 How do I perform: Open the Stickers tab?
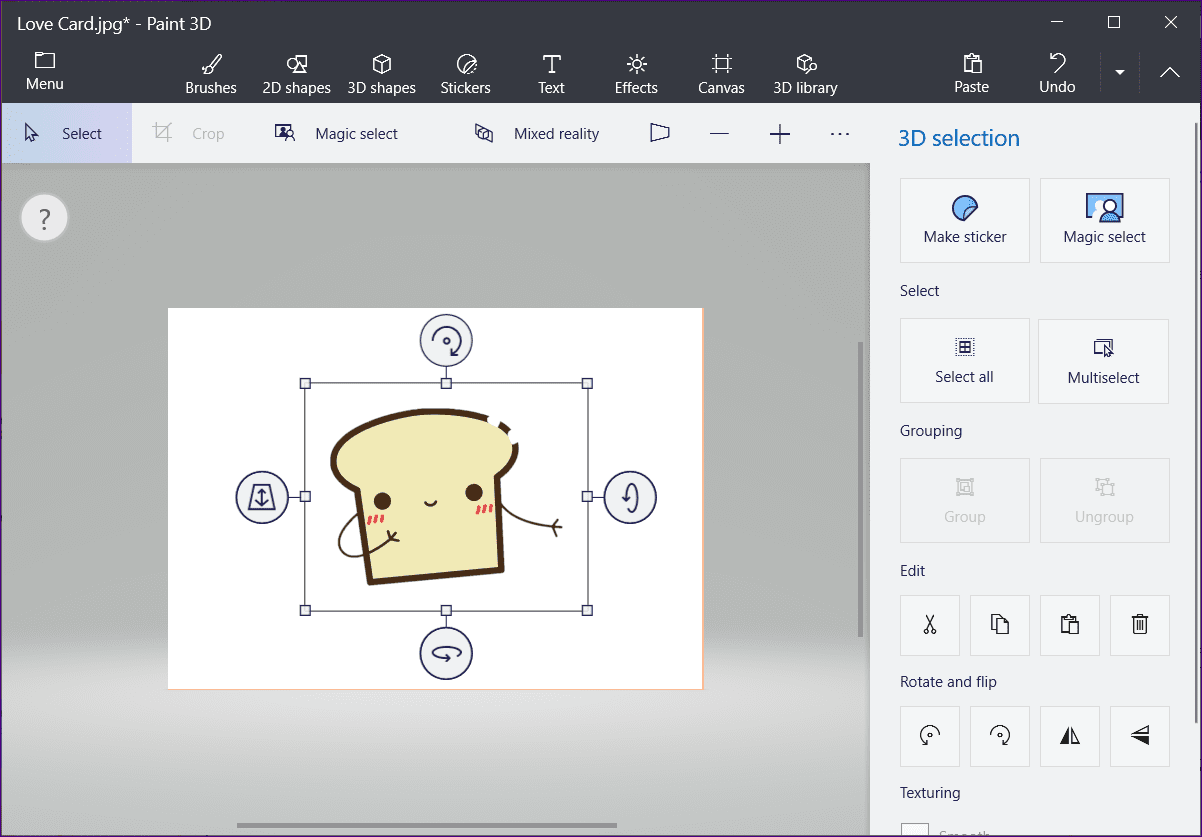(x=466, y=75)
